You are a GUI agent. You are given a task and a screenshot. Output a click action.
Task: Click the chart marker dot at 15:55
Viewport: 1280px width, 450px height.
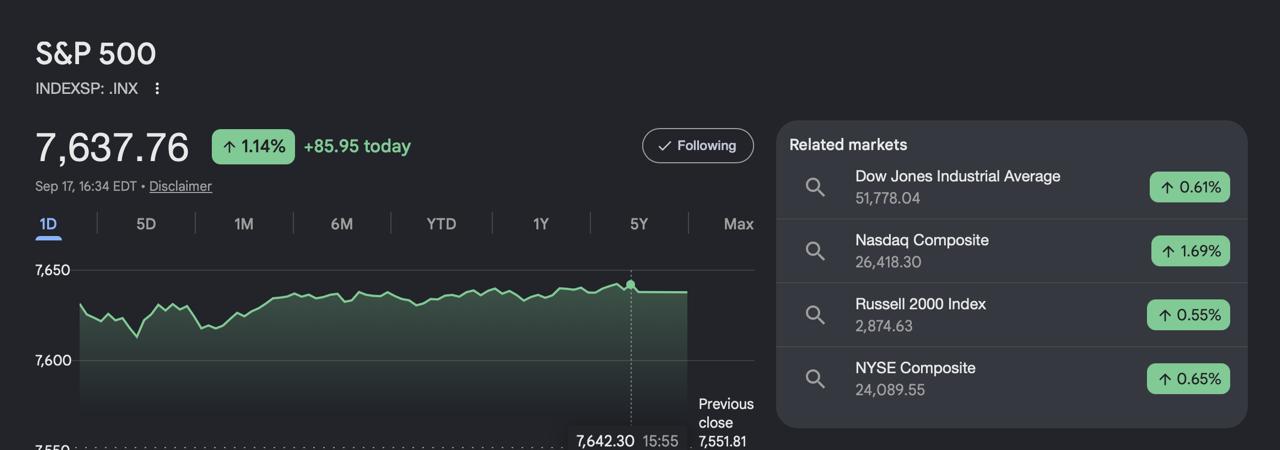[630, 285]
